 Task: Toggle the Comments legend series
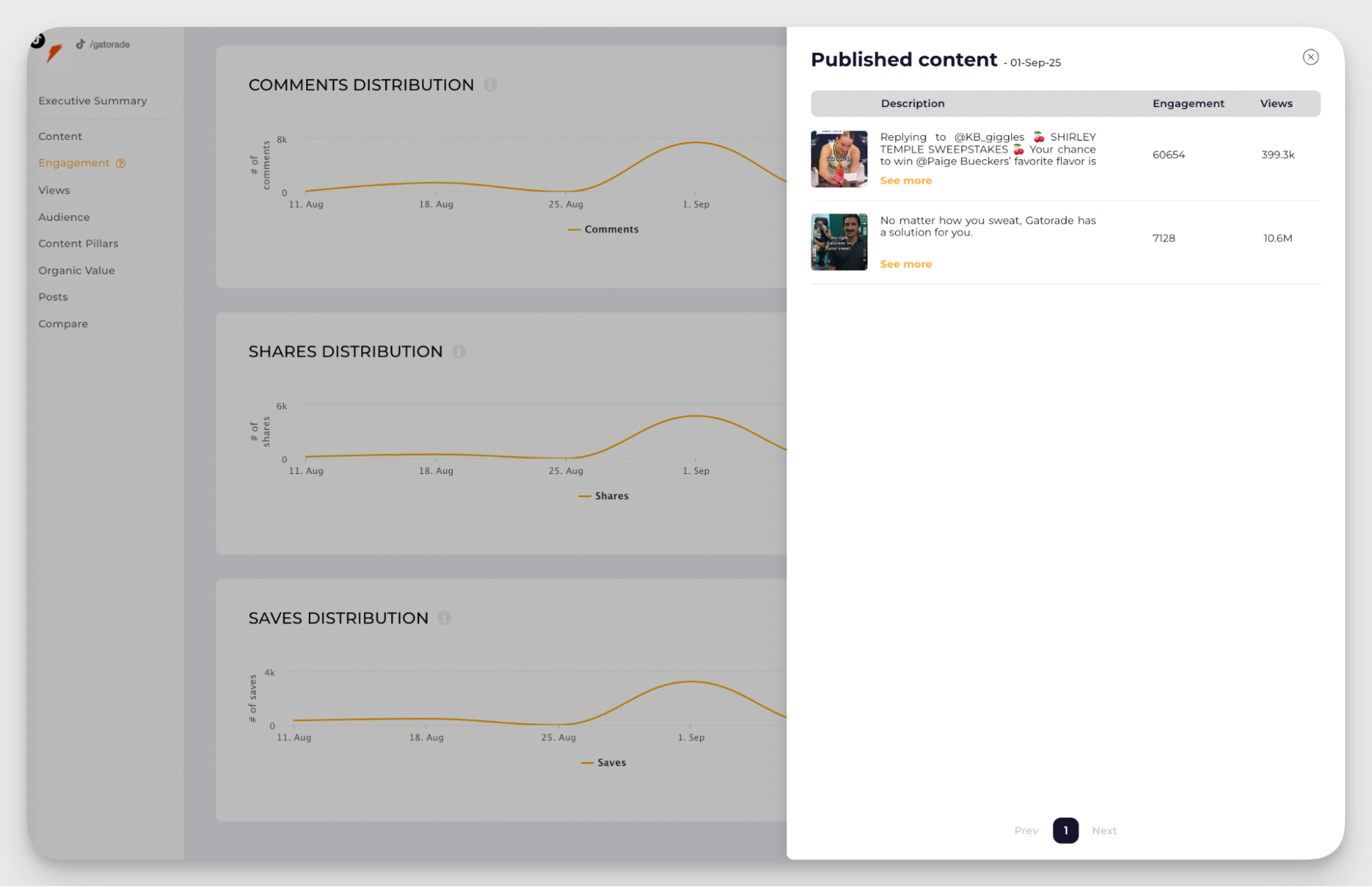(x=604, y=229)
